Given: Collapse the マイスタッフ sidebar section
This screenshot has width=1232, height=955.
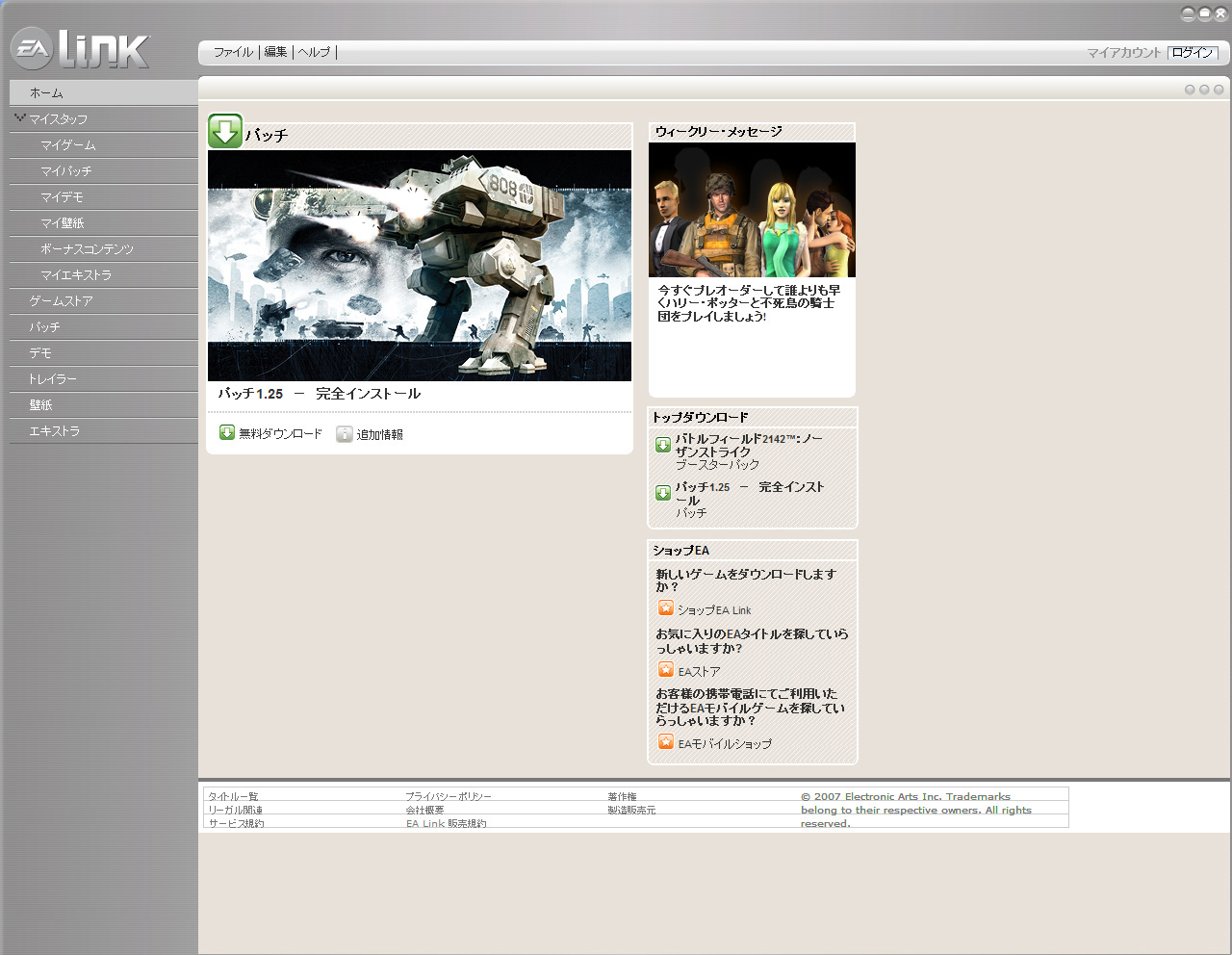Looking at the screenshot, I should [19, 118].
